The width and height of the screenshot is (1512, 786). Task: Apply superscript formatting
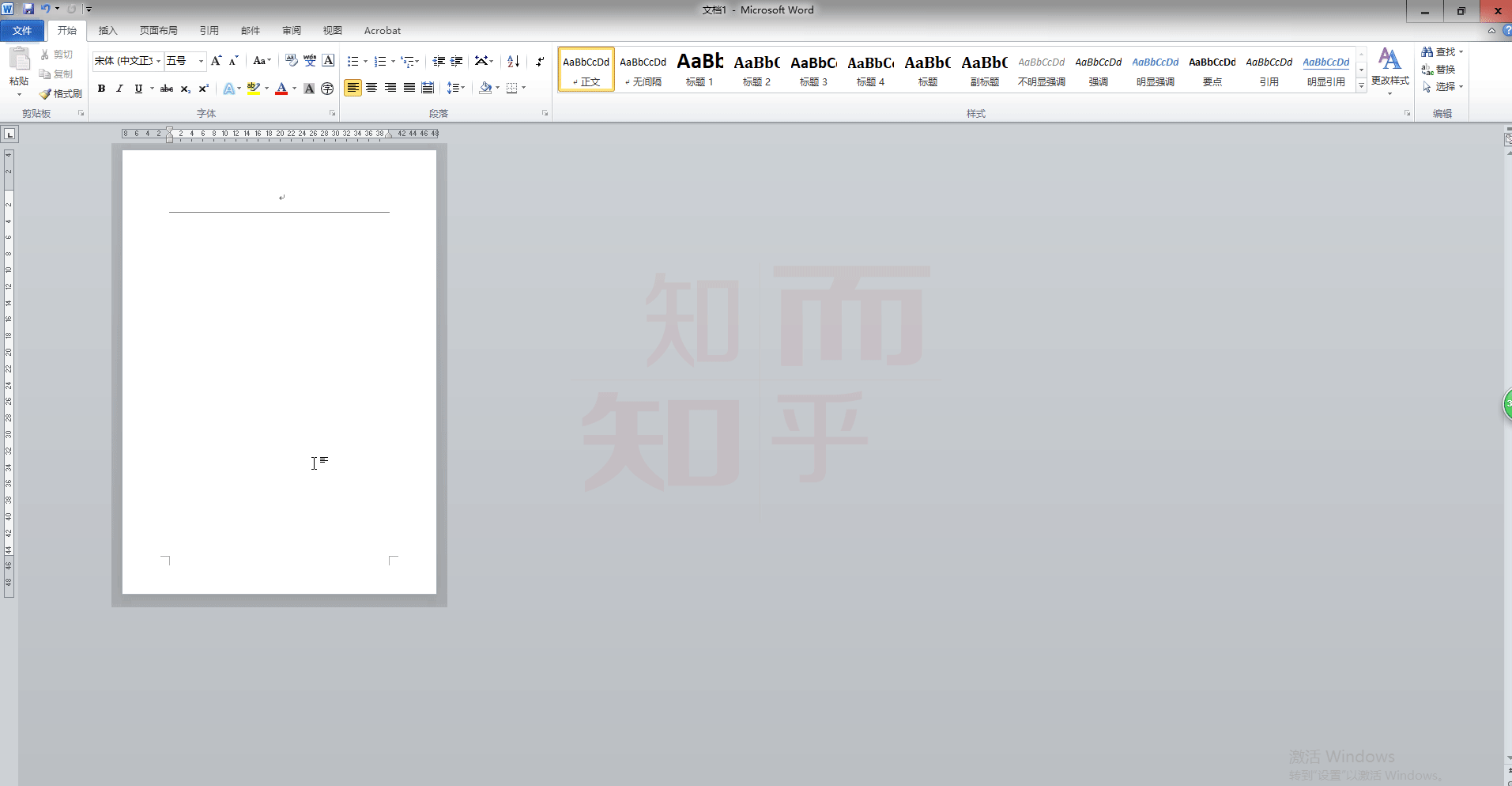pyautogui.click(x=203, y=89)
